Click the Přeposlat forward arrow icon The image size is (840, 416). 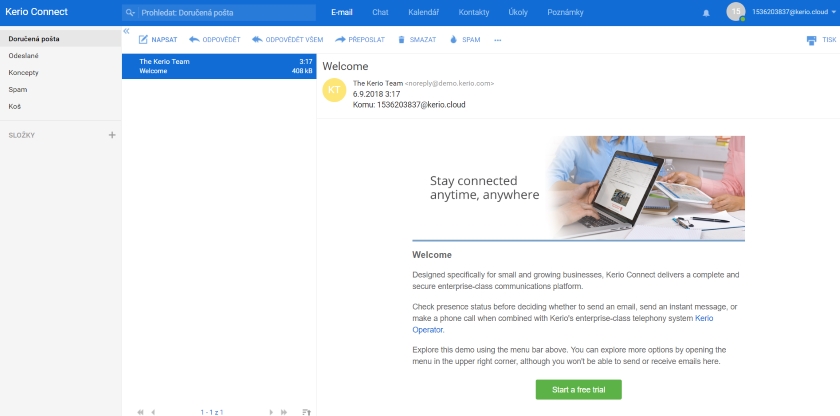click(x=340, y=40)
